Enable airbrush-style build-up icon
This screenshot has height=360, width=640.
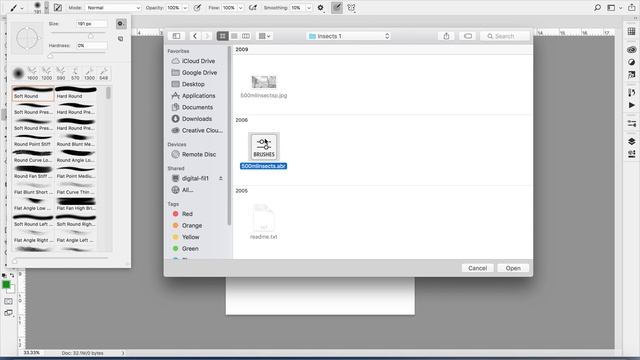pos(253,8)
